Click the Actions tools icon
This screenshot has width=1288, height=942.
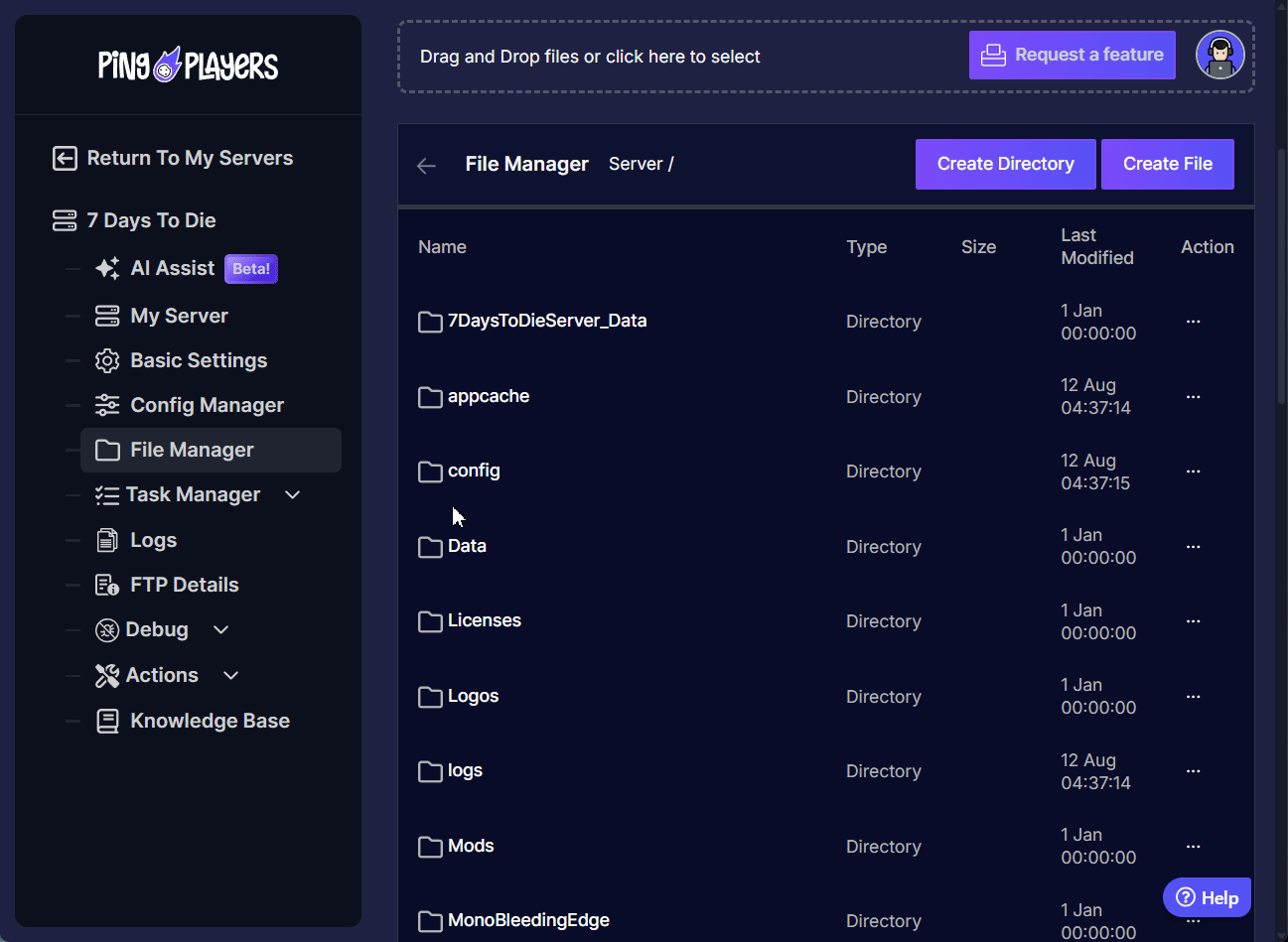click(107, 676)
